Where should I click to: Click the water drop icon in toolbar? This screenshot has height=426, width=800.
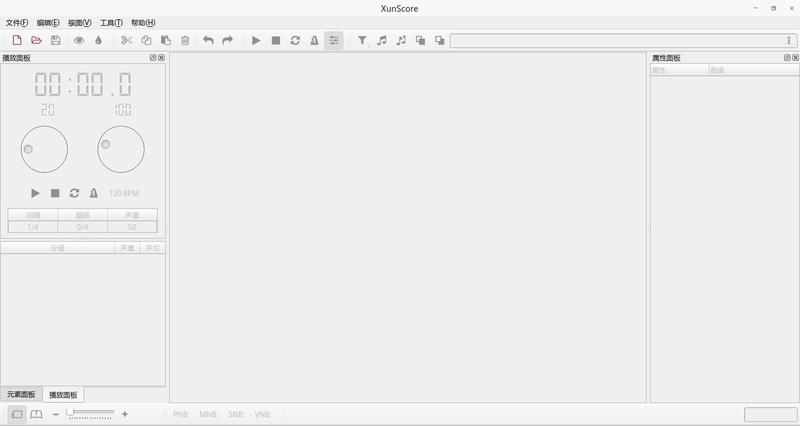point(98,41)
